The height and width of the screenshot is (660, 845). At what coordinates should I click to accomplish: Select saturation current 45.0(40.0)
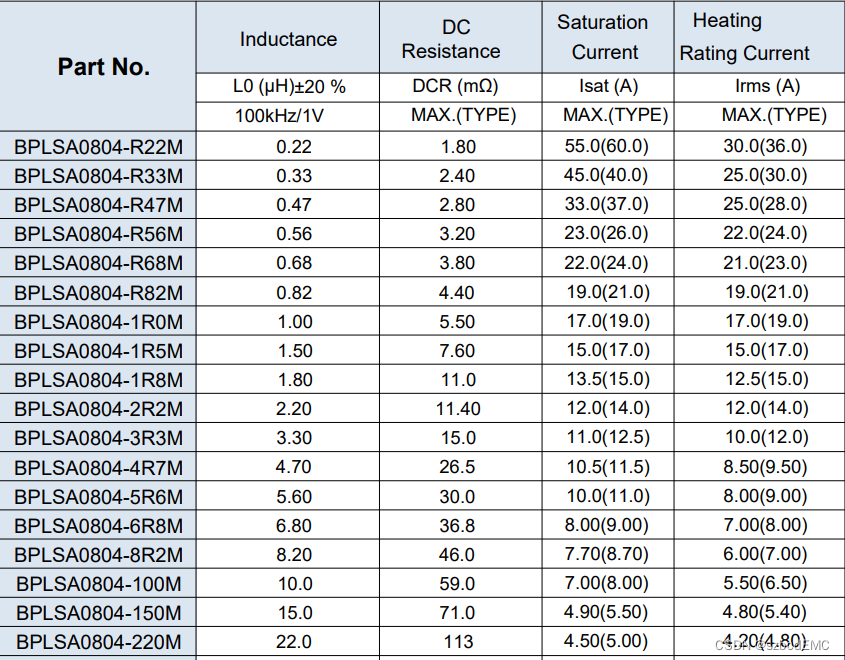(x=606, y=175)
